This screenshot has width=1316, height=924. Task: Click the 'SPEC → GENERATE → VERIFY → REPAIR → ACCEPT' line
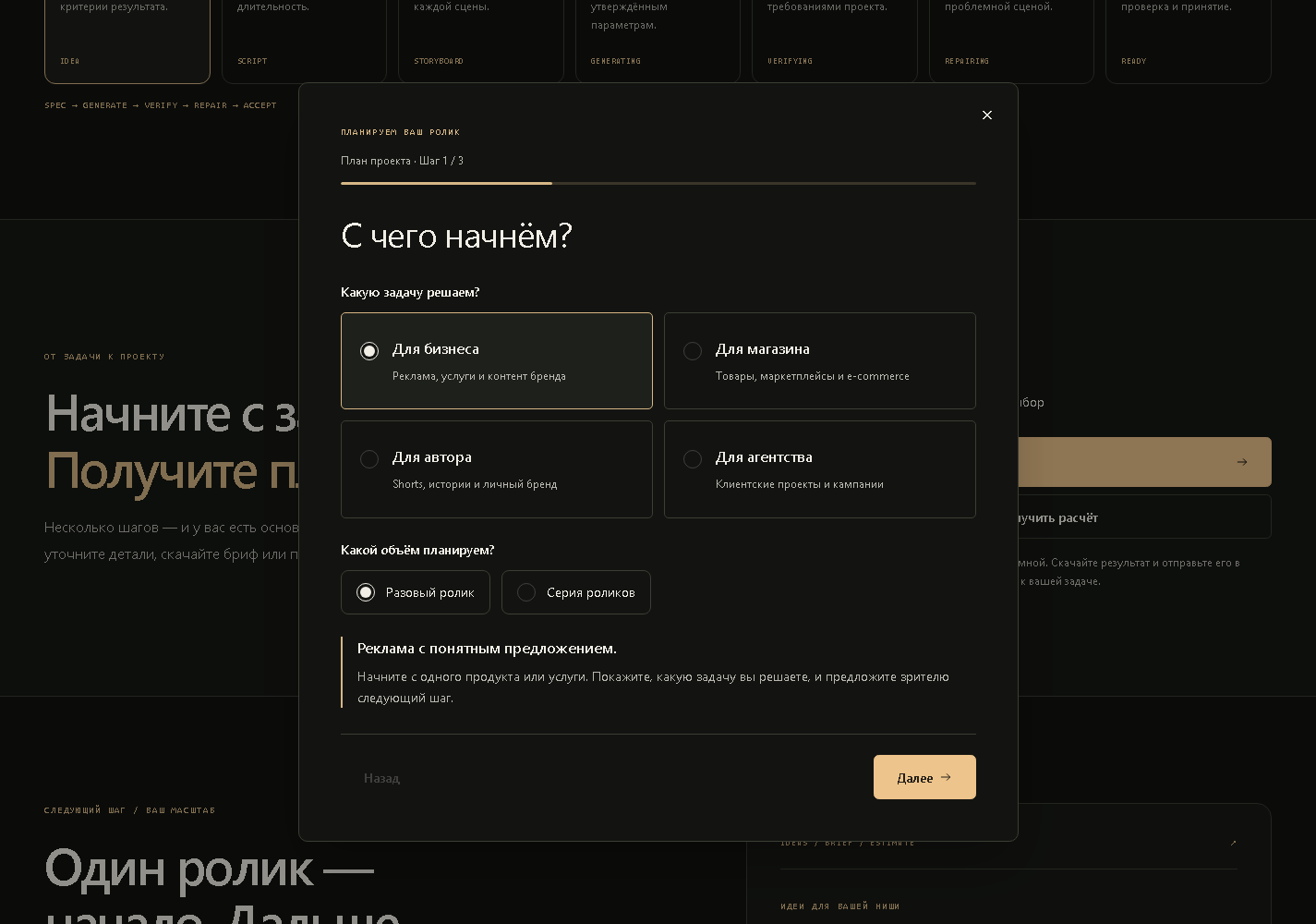[161, 105]
